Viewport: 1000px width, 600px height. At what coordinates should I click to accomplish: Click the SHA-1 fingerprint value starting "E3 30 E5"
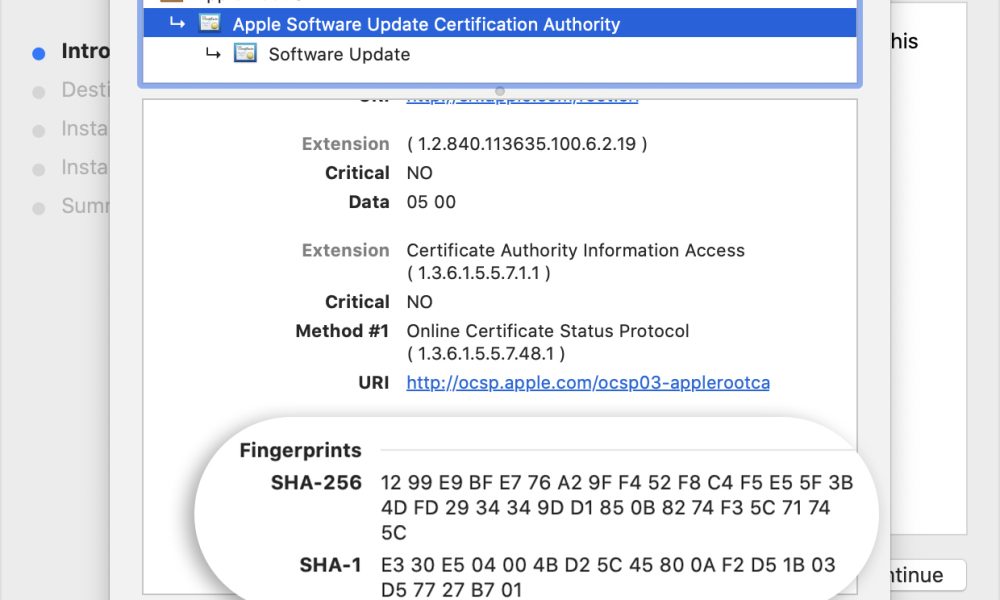[x=608, y=577]
